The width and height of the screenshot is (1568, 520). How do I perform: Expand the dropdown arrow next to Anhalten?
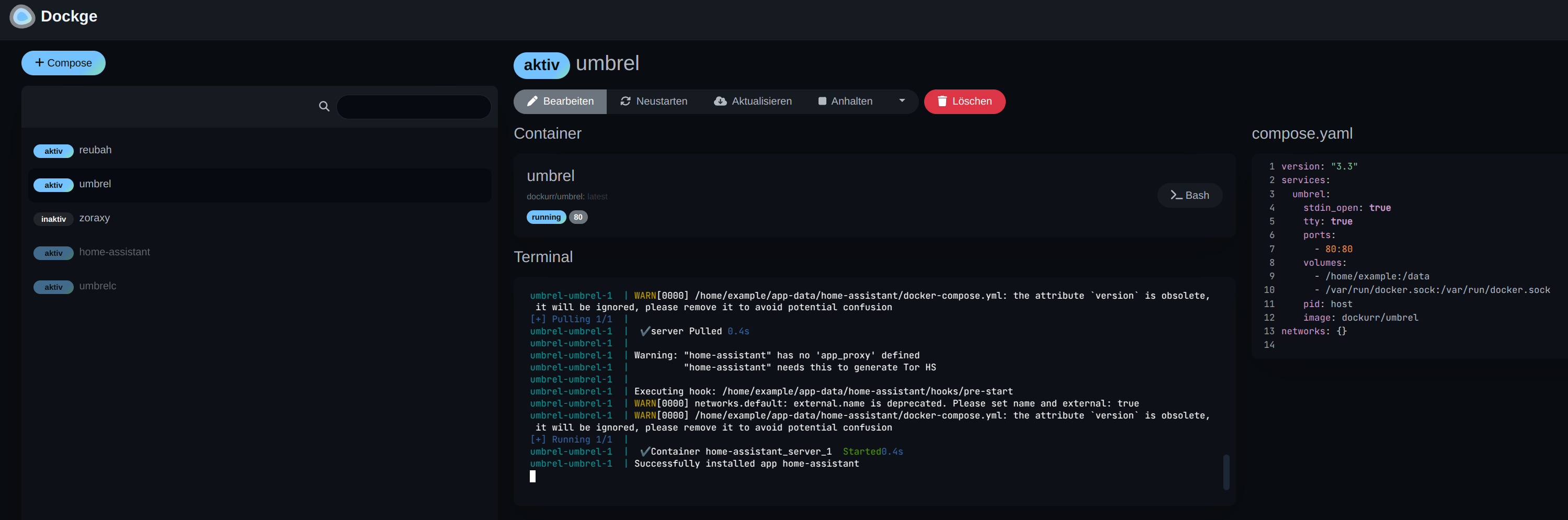coord(902,101)
